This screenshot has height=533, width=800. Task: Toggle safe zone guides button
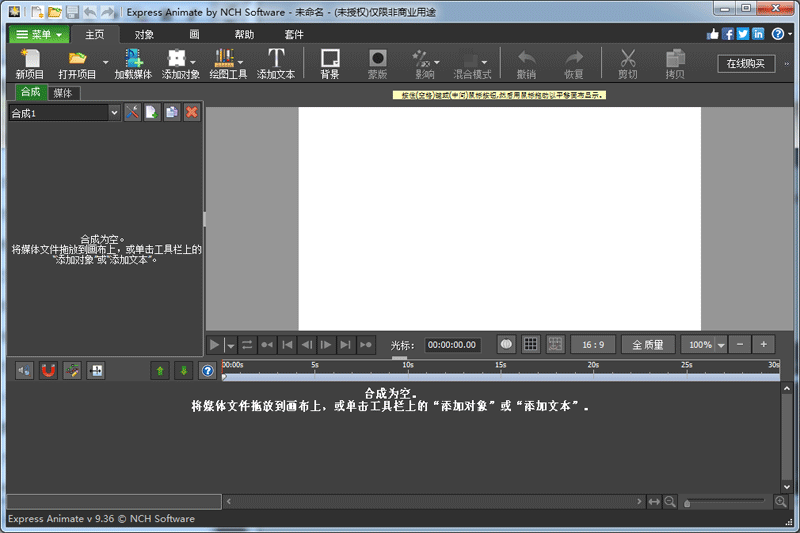(555, 344)
